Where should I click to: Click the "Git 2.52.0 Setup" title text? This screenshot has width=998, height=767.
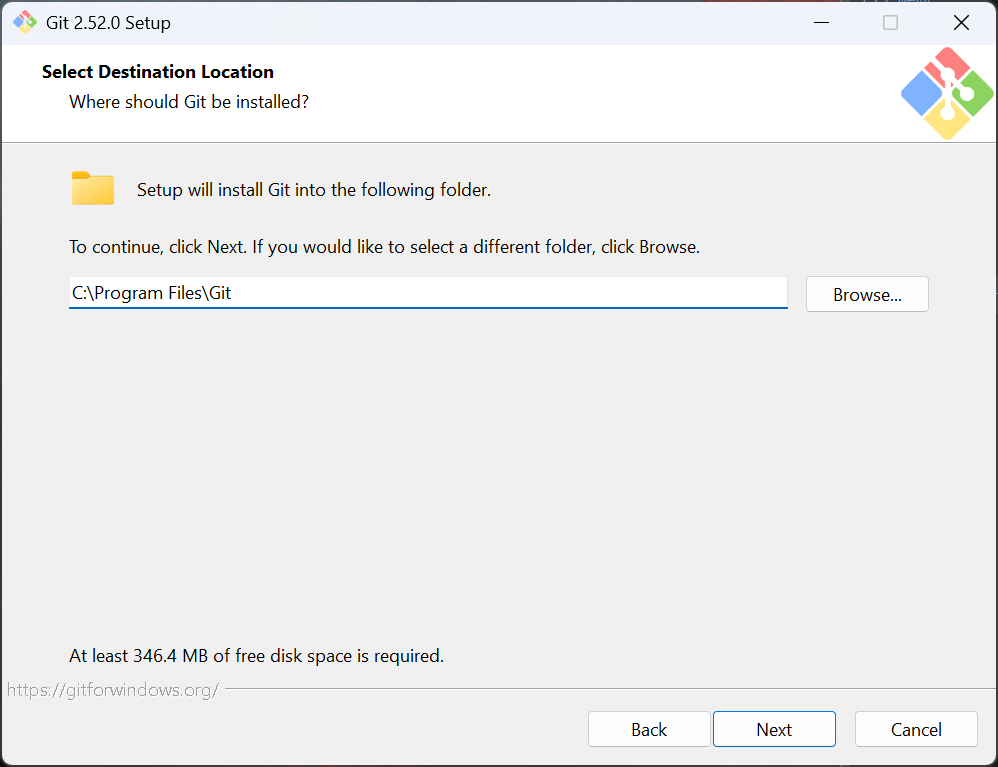point(108,22)
